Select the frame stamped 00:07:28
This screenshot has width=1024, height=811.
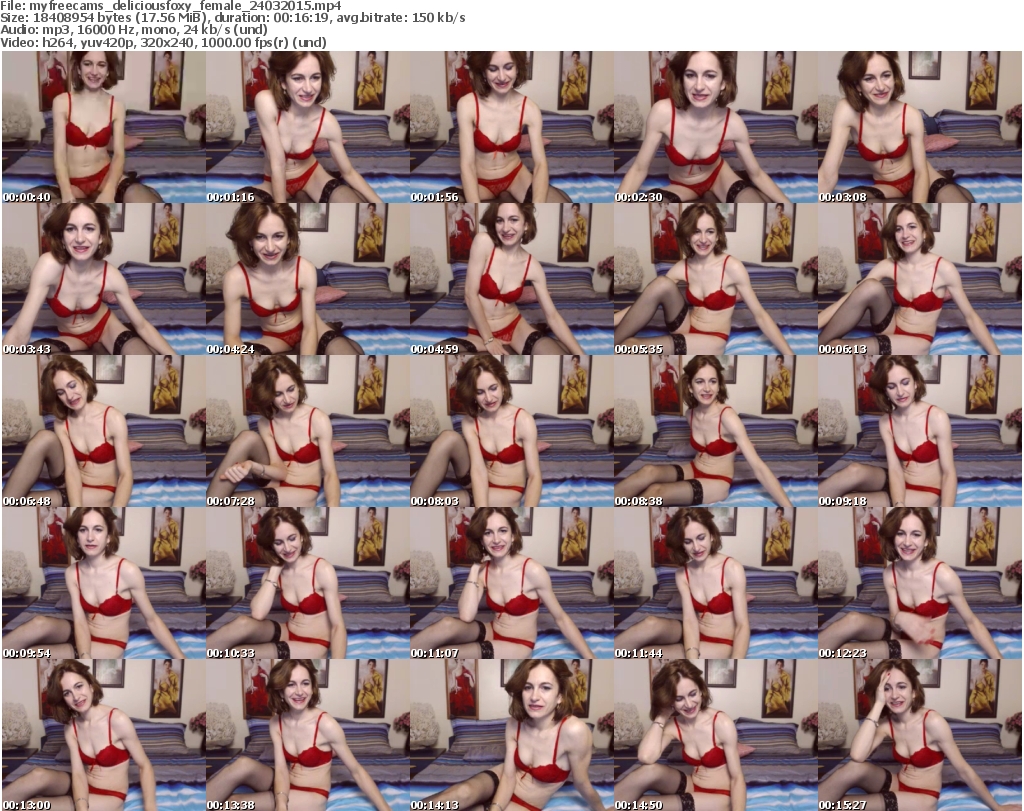point(308,432)
